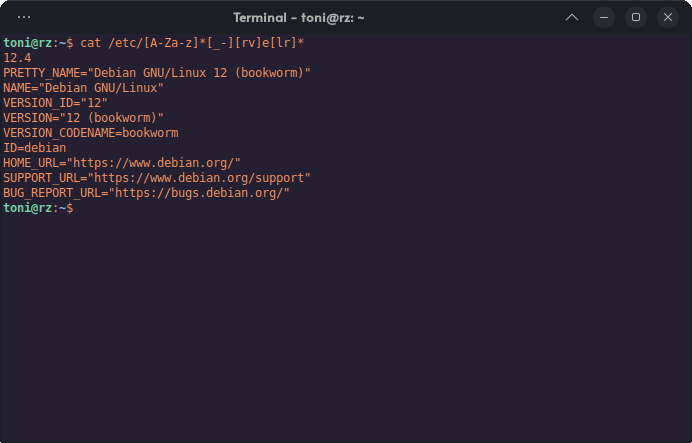
Task: Minimize the Terminal window
Action: [604, 17]
